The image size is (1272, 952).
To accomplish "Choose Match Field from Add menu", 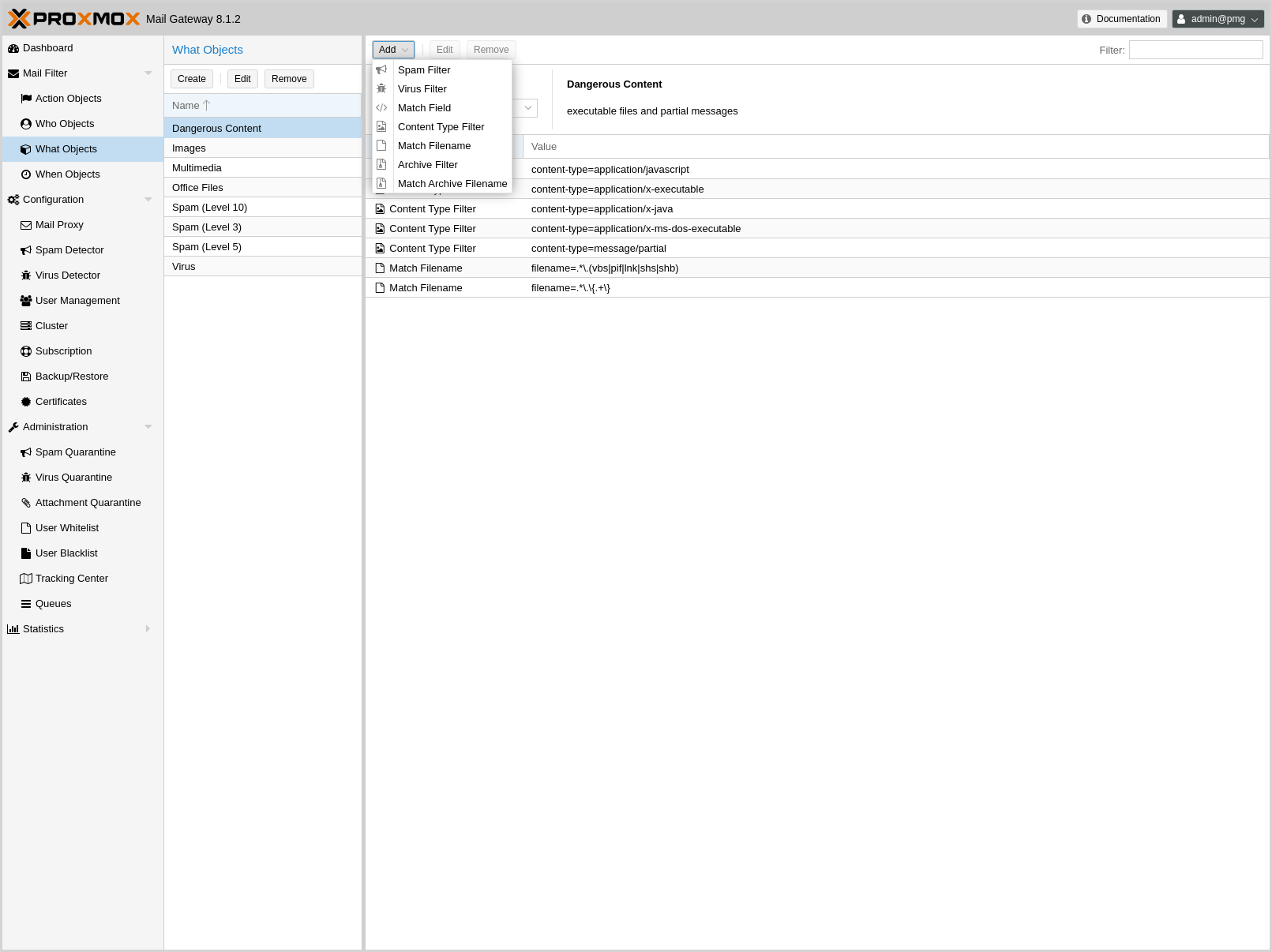I will 424,108.
